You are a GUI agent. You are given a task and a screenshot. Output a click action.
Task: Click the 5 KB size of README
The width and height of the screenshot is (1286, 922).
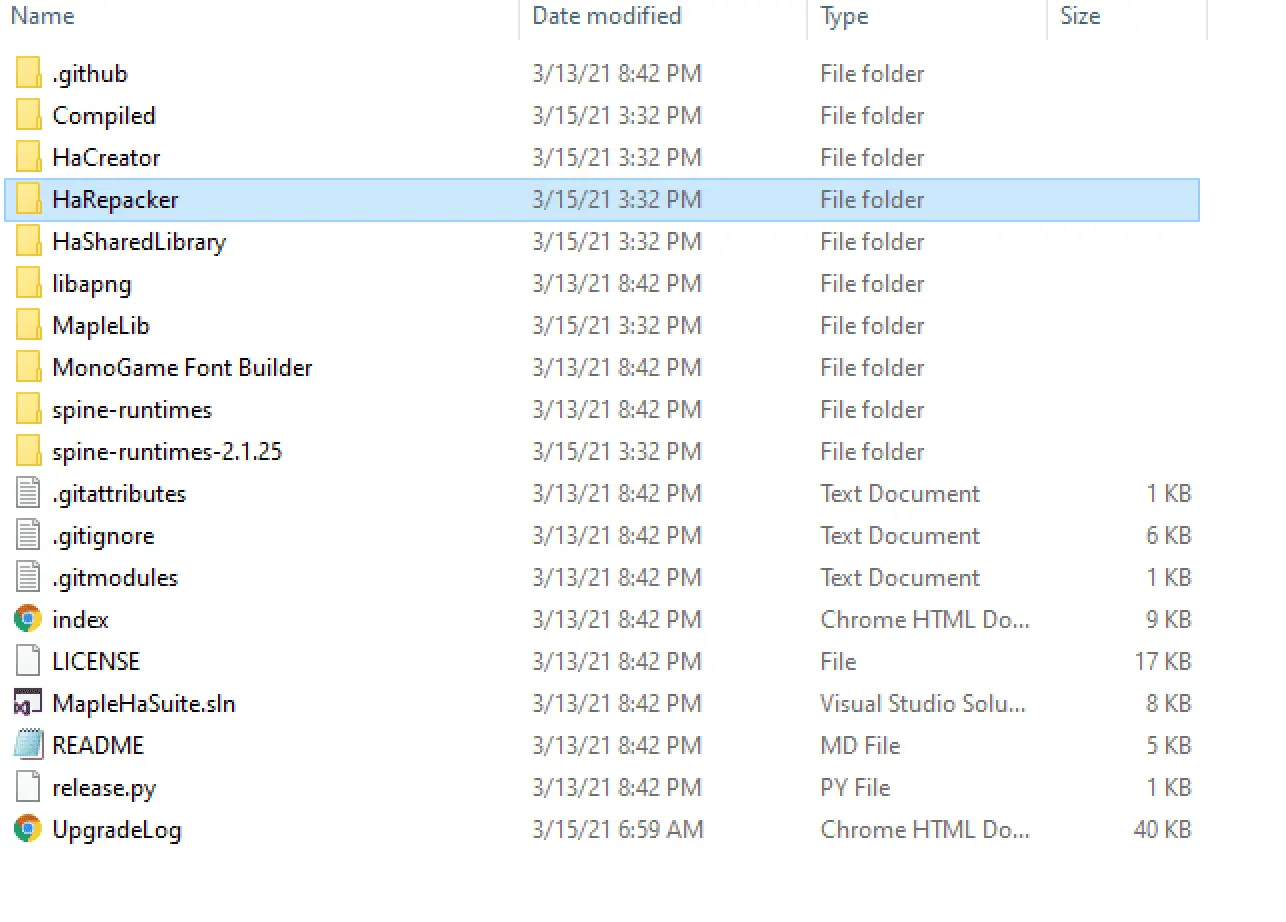[1169, 746]
